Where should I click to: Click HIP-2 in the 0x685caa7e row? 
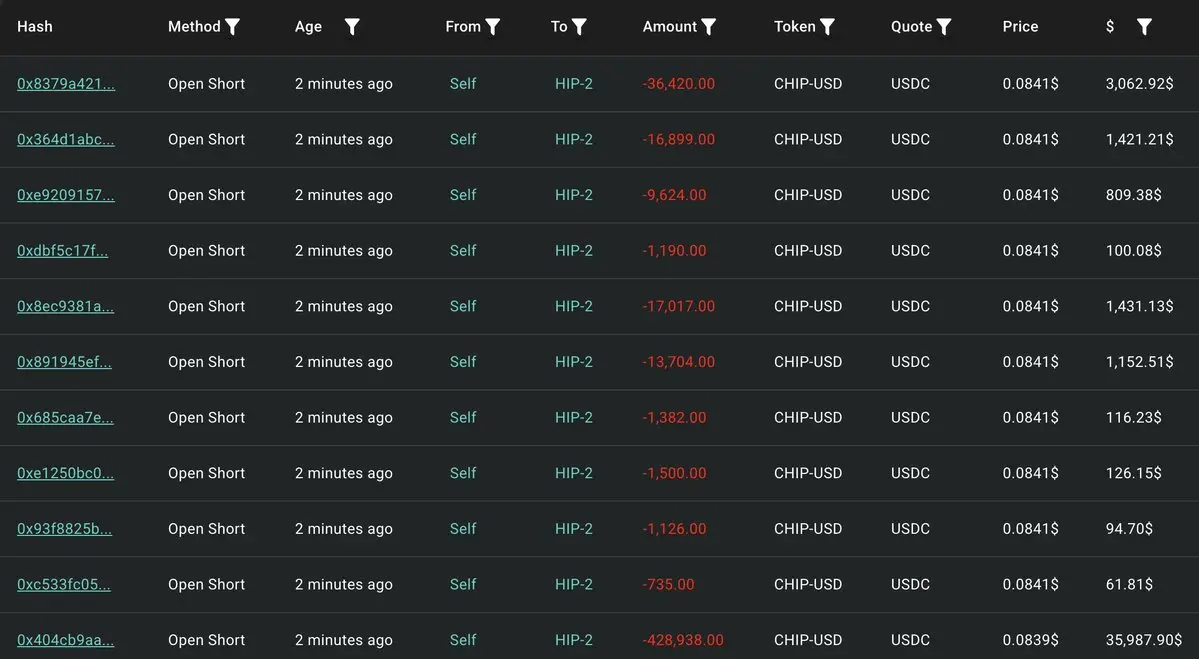(574, 417)
